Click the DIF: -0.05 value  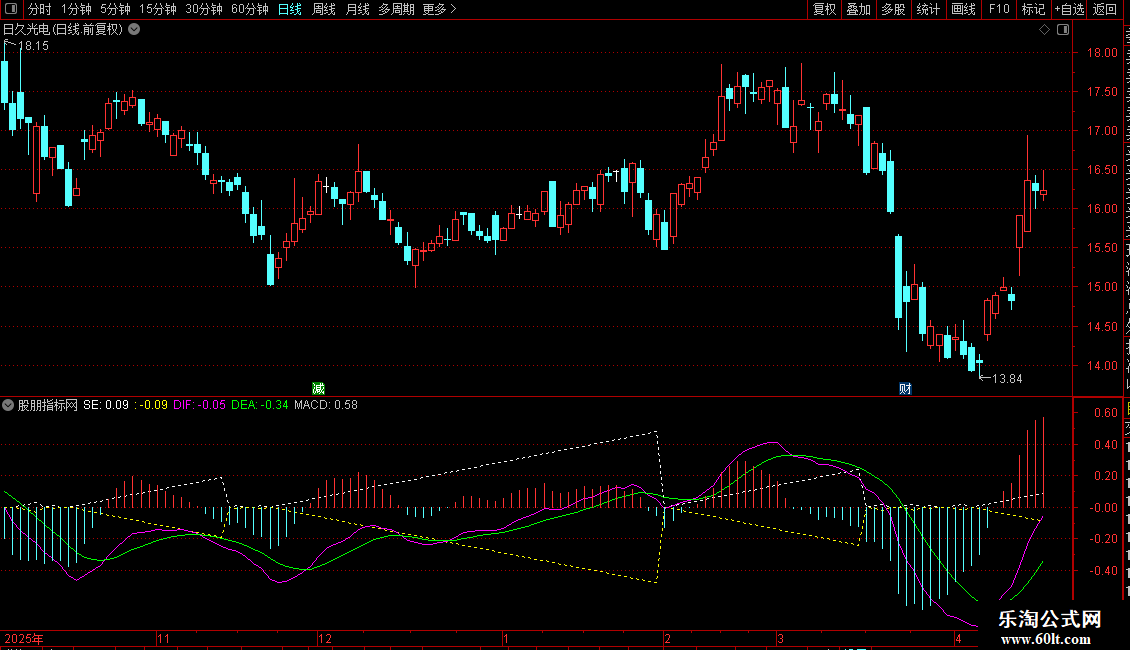click(x=199, y=405)
